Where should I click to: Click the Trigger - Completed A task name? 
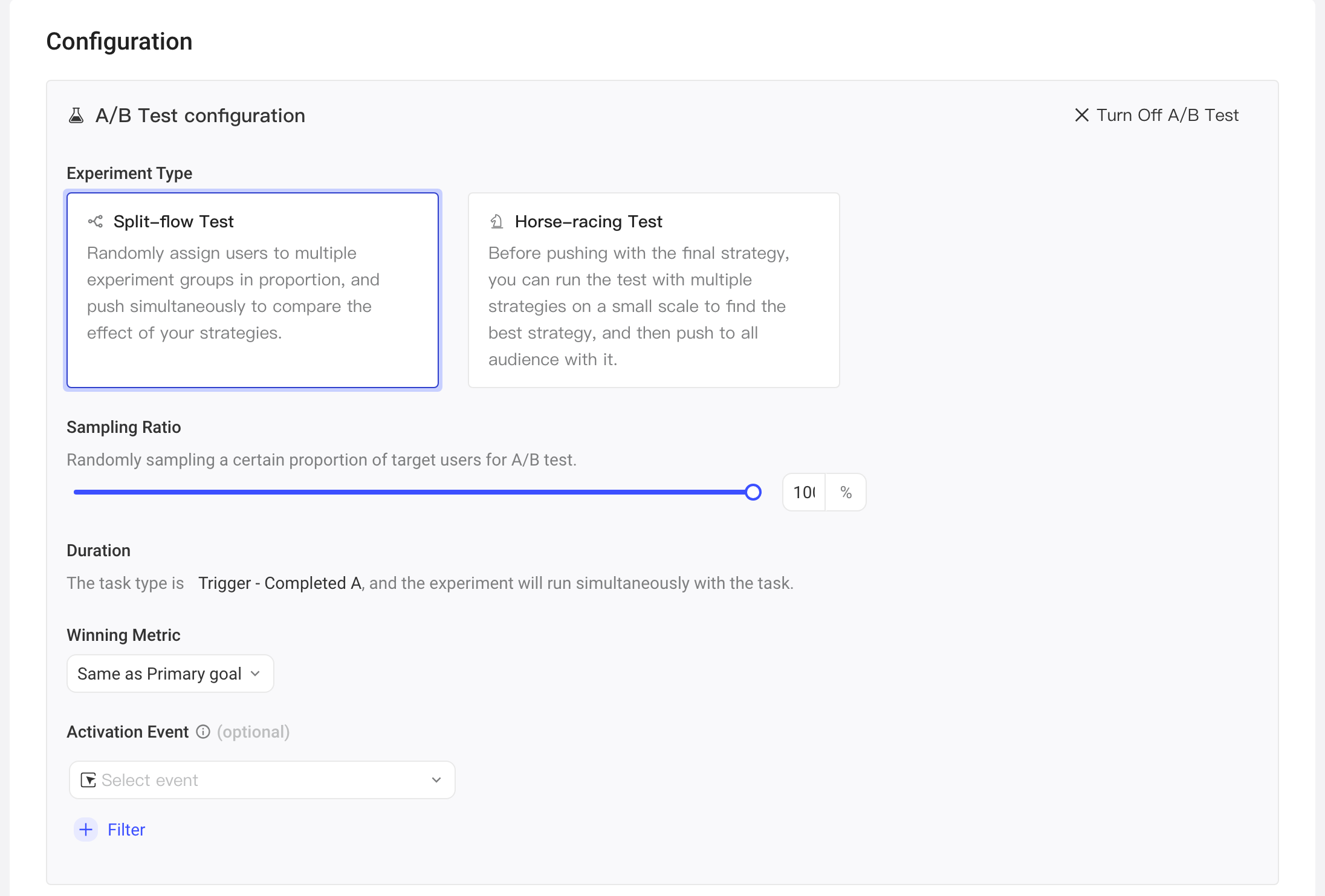[280, 583]
